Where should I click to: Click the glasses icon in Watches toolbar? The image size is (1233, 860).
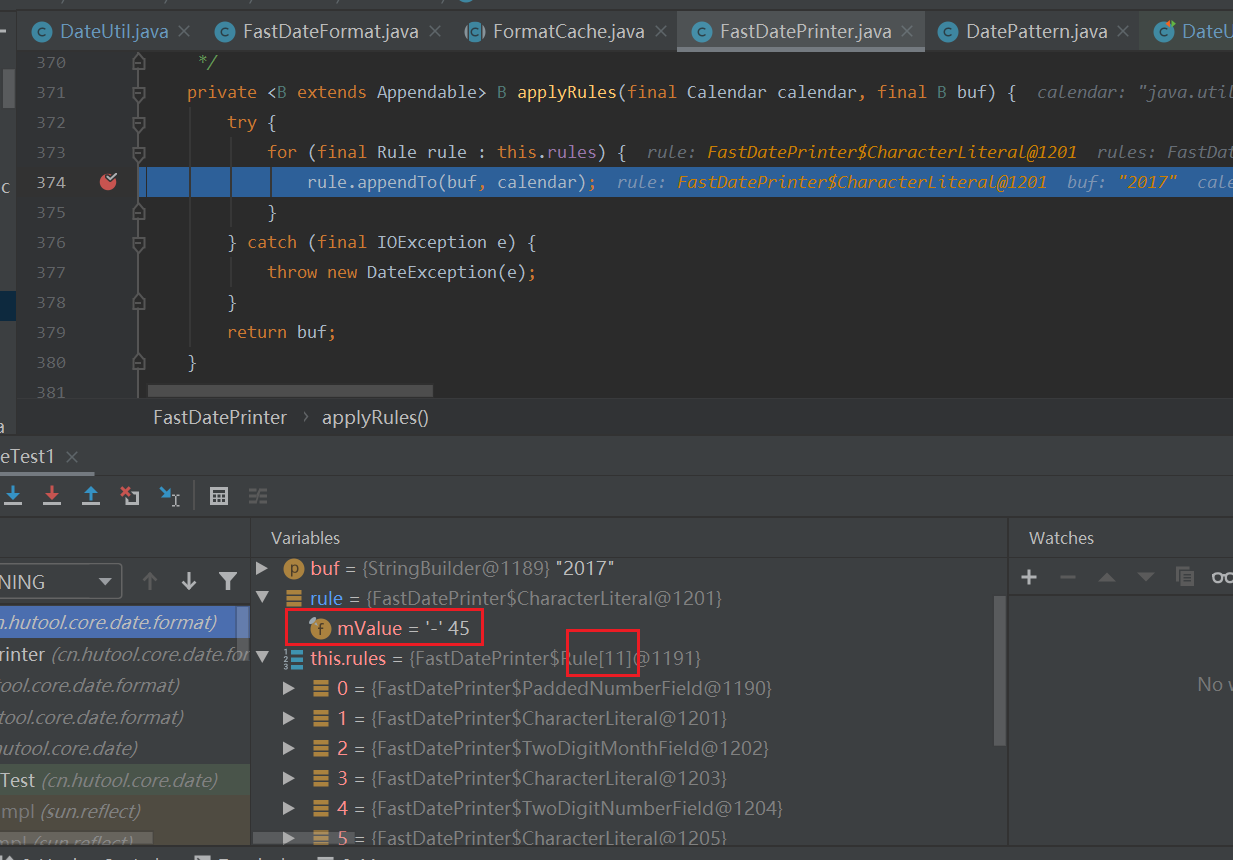coord(1222,577)
